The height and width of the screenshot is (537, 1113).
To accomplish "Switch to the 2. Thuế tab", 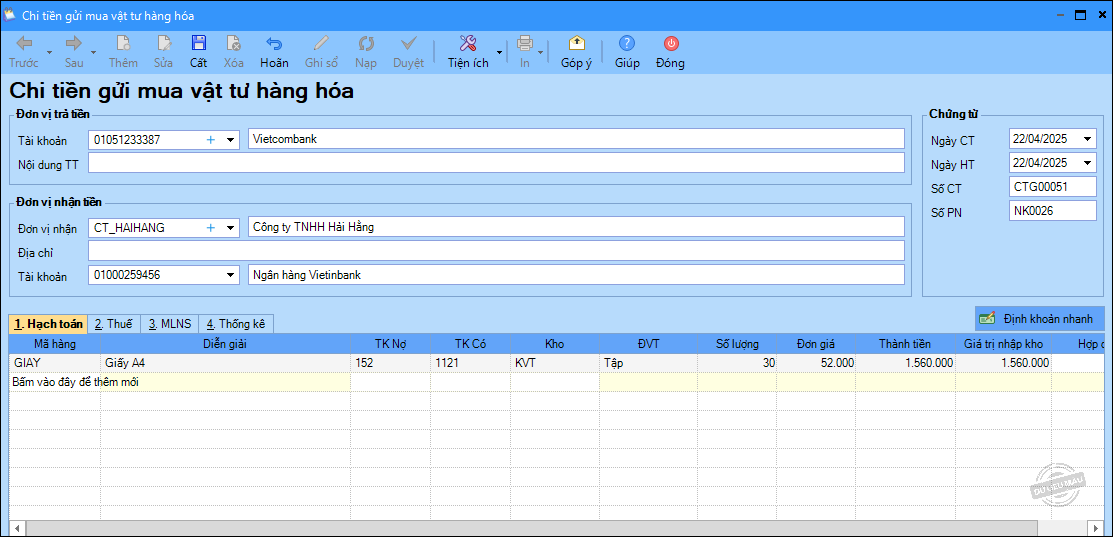I will tap(114, 324).
